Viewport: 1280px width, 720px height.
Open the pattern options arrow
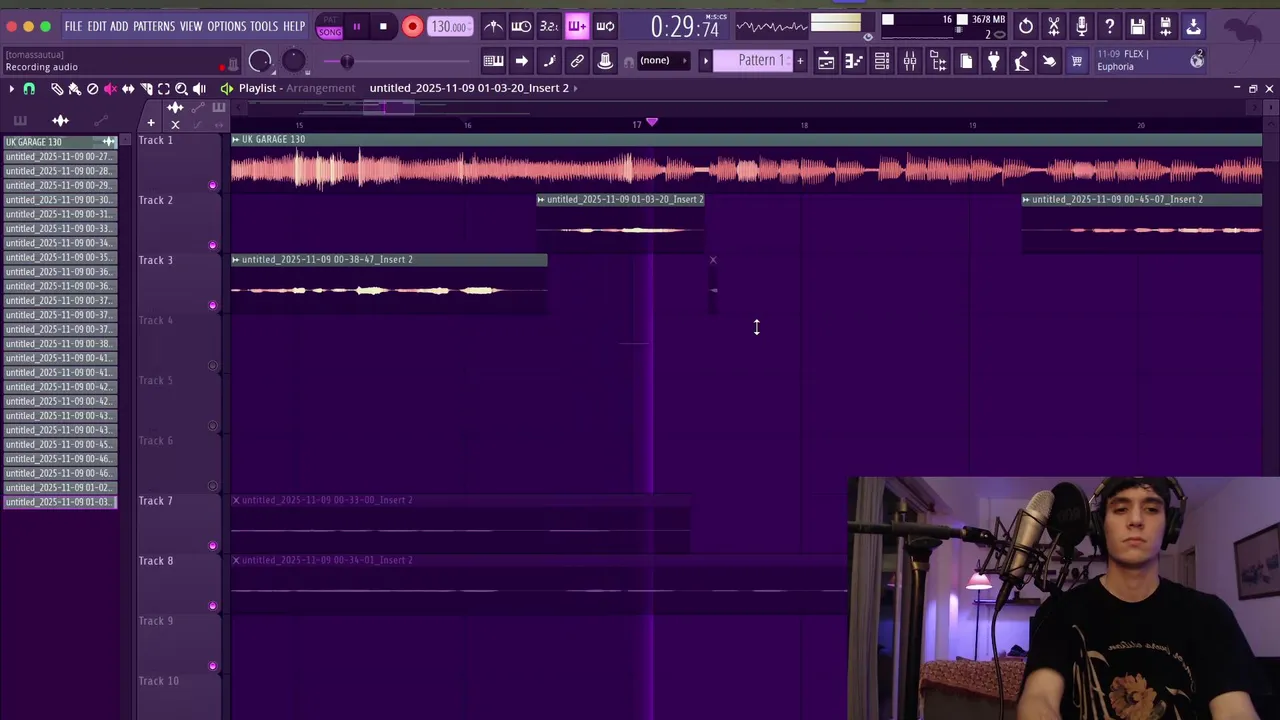tap(705, 61)
